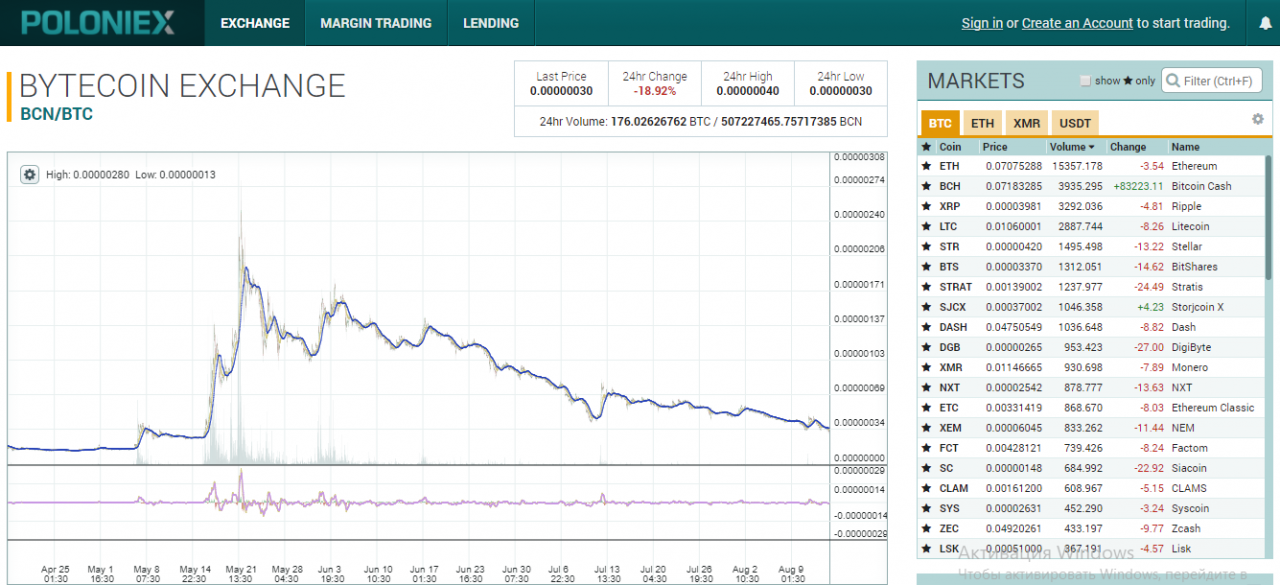This screenshot has width=1280, height=585.
Task: Star the ETC market row
Action: tap(926, 408)
